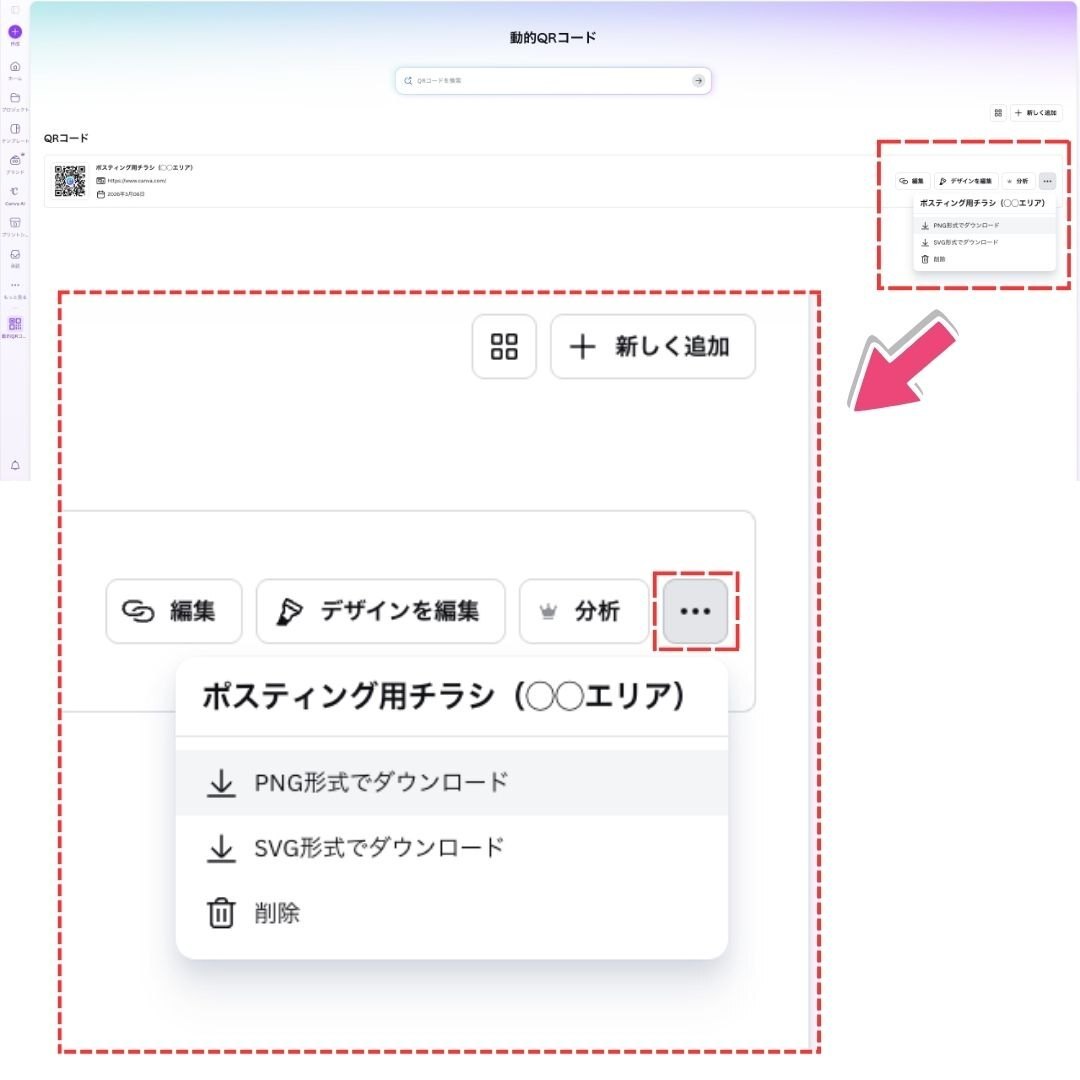Image resolution: width=1080 pixels, height=1080 pixels.
Task: Click the enlarged 分析 crown button
Action: (x=584, y=611)
